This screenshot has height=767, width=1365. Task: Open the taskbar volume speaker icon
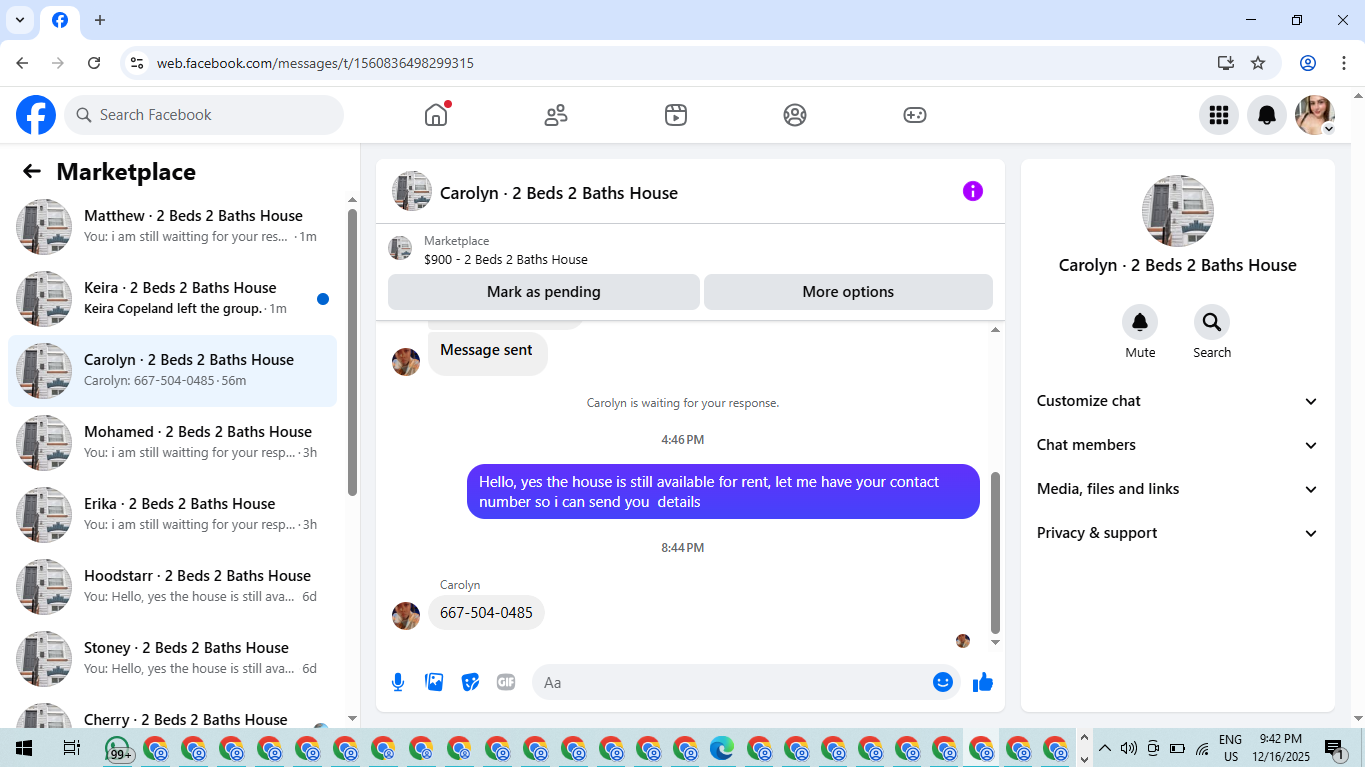pos(1129,748)
